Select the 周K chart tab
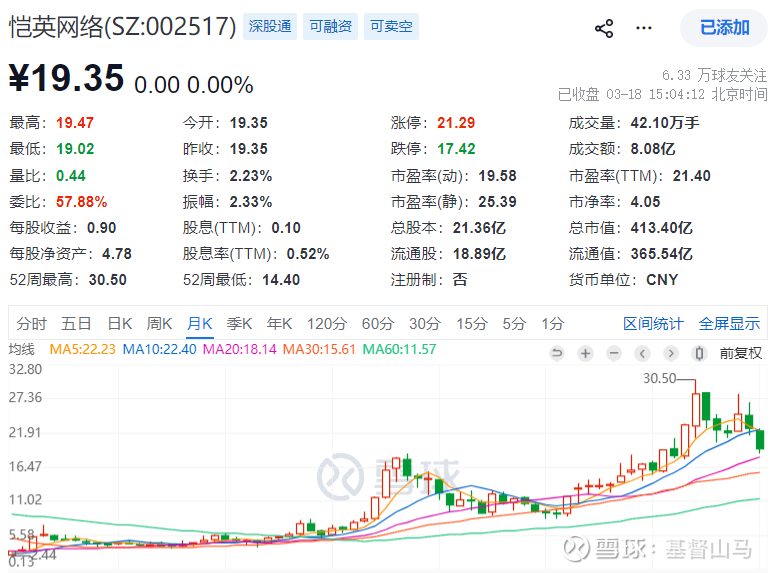The width and height of the screenshot is (775, 573). (x=159, y=324)
